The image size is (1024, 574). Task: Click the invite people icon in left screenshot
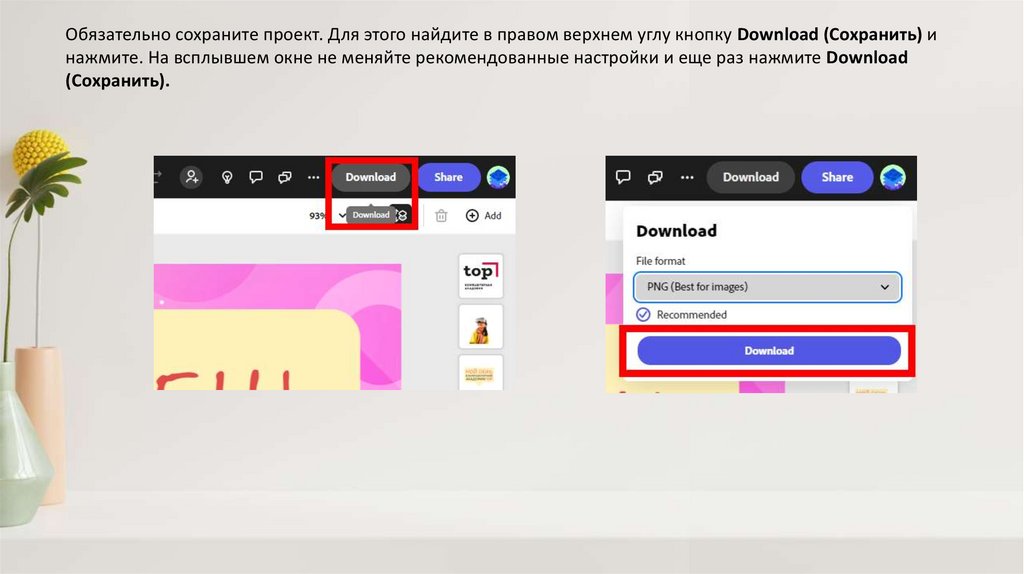pyautogui.click(x=191, y=177)
